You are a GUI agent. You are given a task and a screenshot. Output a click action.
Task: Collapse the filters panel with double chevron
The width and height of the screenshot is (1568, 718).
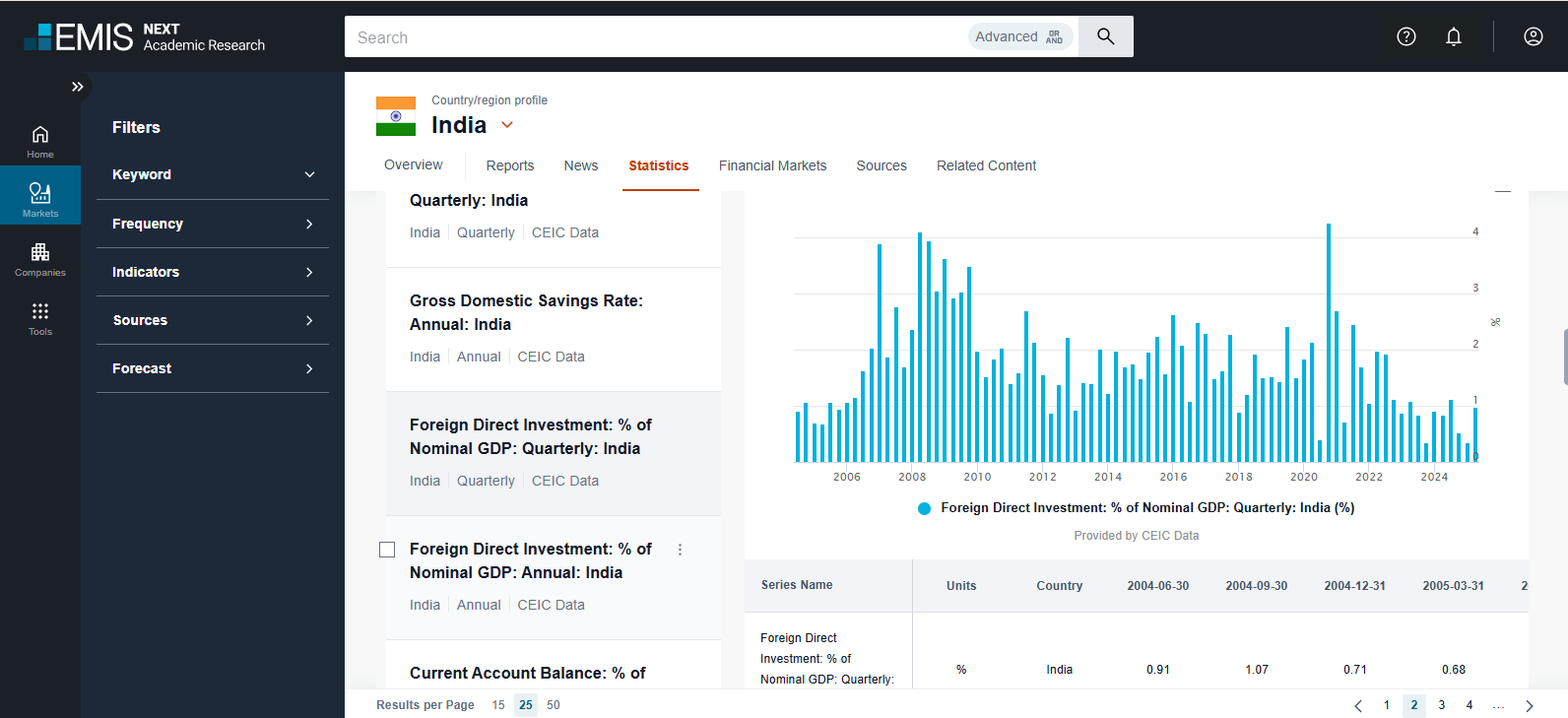(x=78, y=87)
